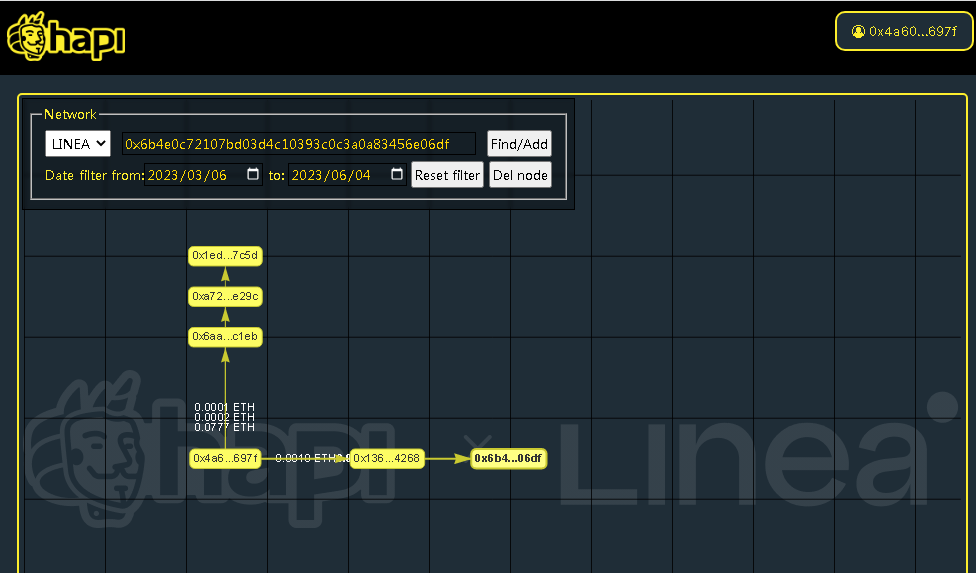
Task: Click the date filter from field 2023/03/06
Action: 203,175
